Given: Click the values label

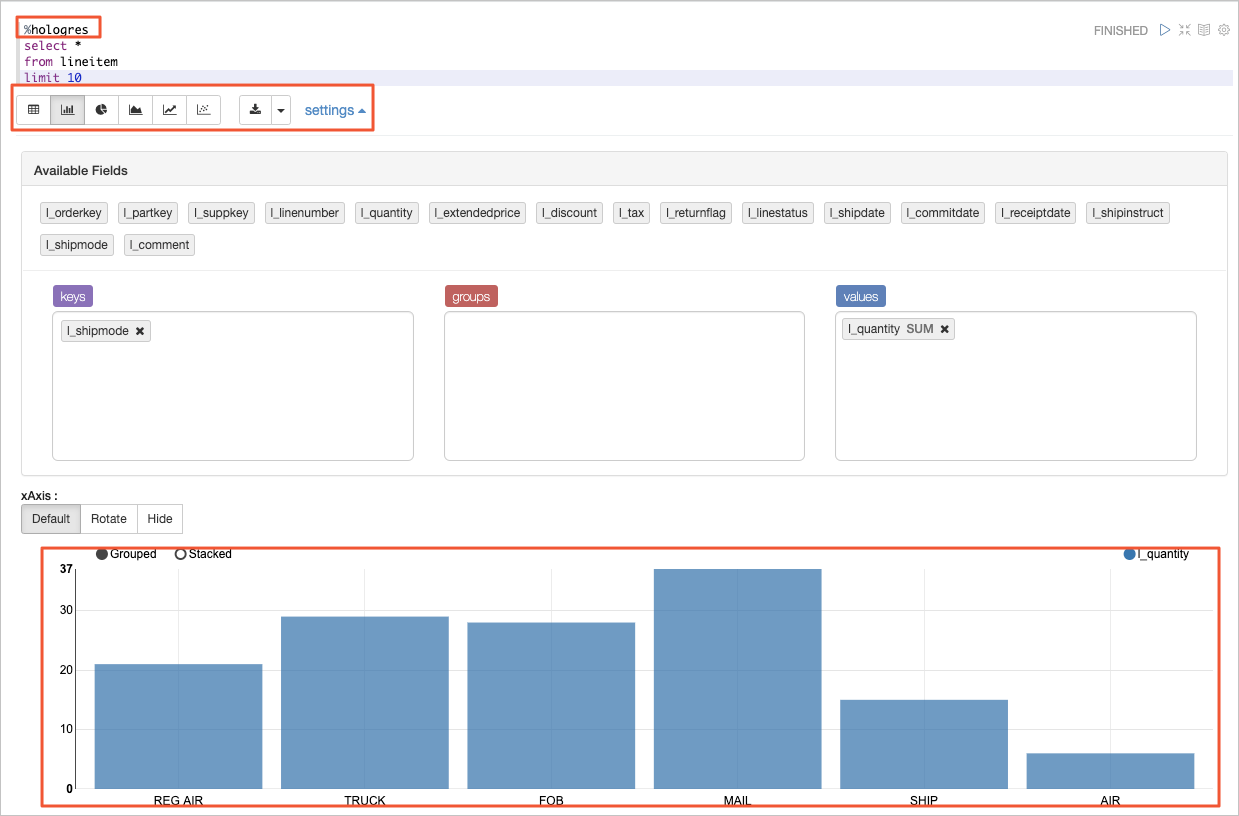Looking at the screenshot, I should 861,296.
